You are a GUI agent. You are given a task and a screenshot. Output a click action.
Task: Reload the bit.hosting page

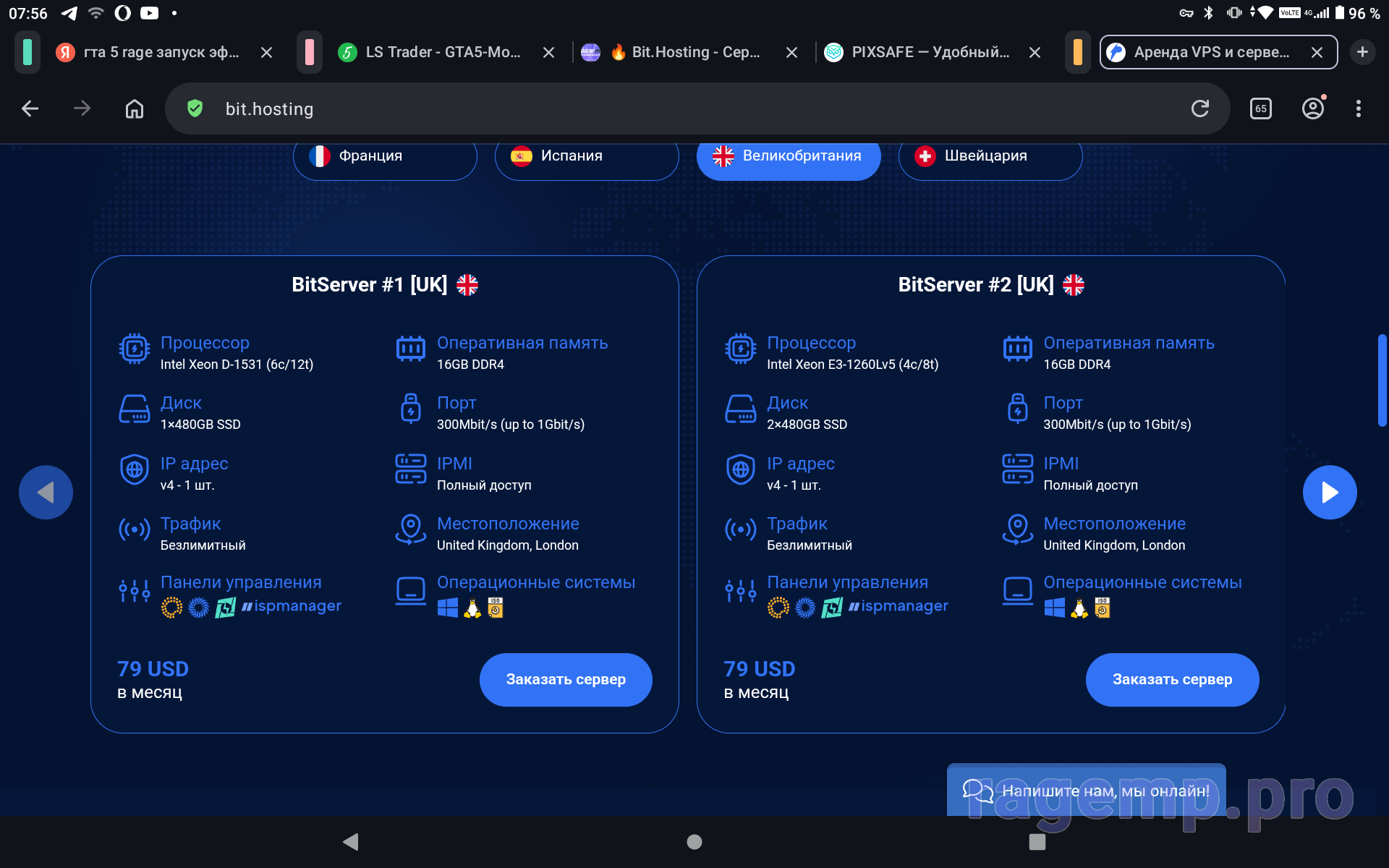[1199, 109]
